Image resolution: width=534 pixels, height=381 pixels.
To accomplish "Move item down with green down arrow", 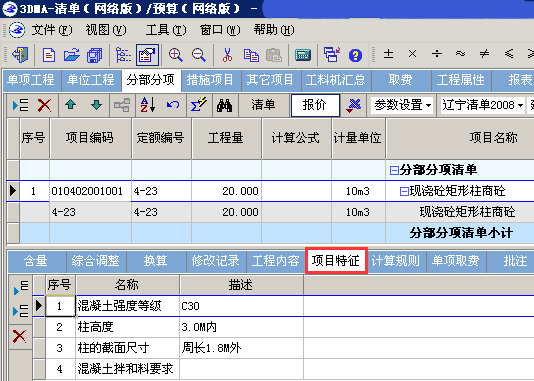I will pos(97,105).
